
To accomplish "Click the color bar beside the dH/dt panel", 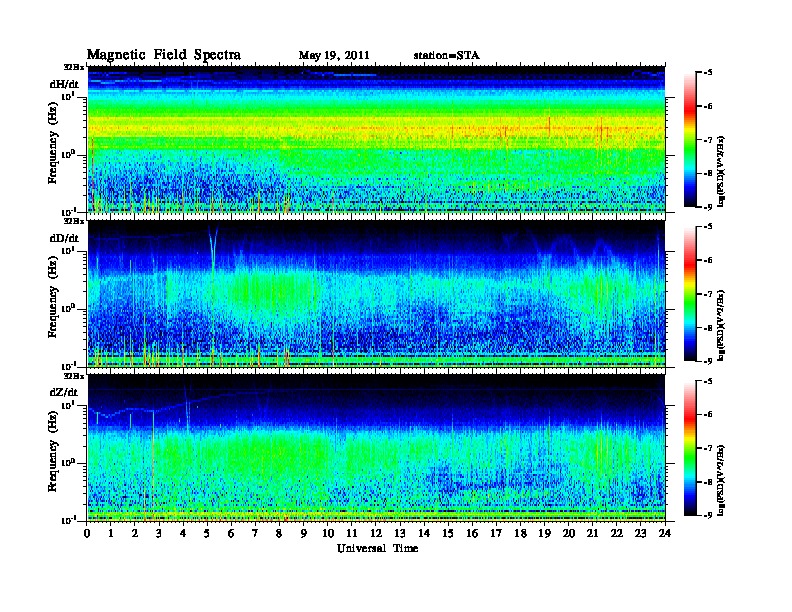I will (690, 140).
